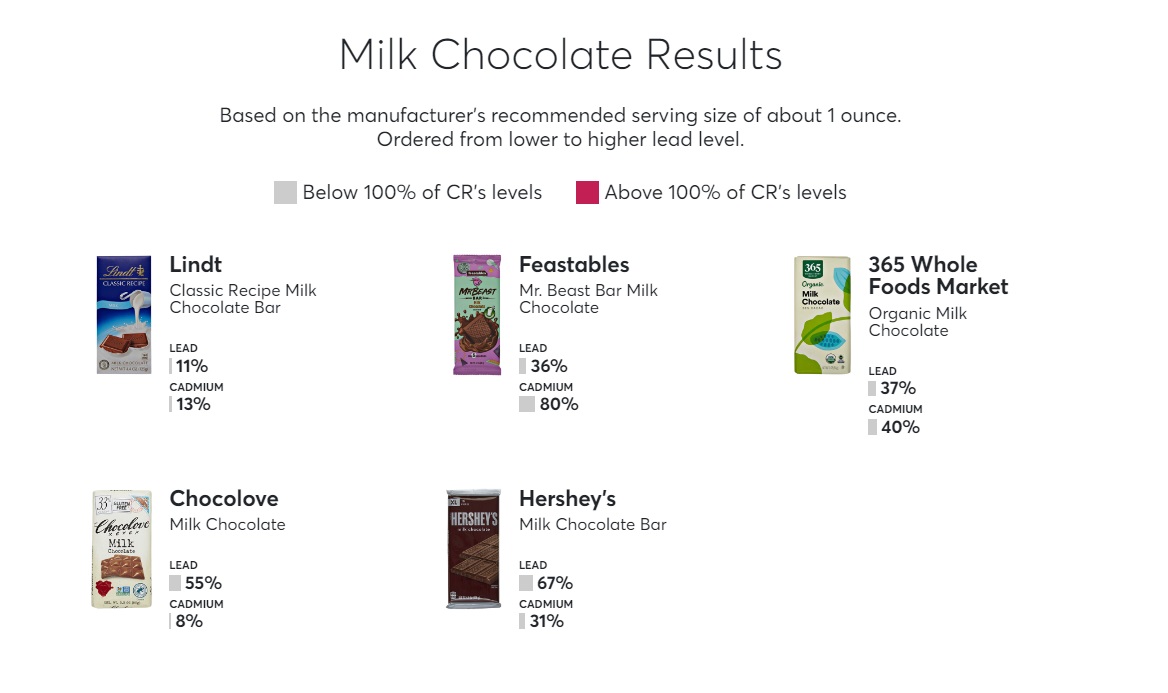Click Feastables' 80% cadmium bar
This screenshot has width=1168, height=693.
coord(527,405)
